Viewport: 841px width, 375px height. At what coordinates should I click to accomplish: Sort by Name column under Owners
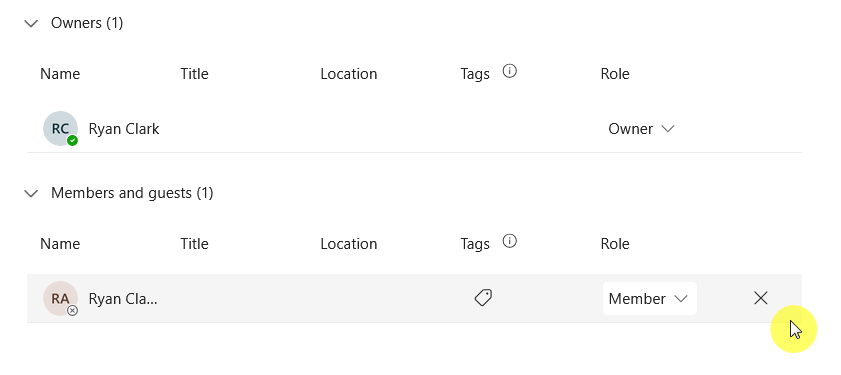point(60,73)
